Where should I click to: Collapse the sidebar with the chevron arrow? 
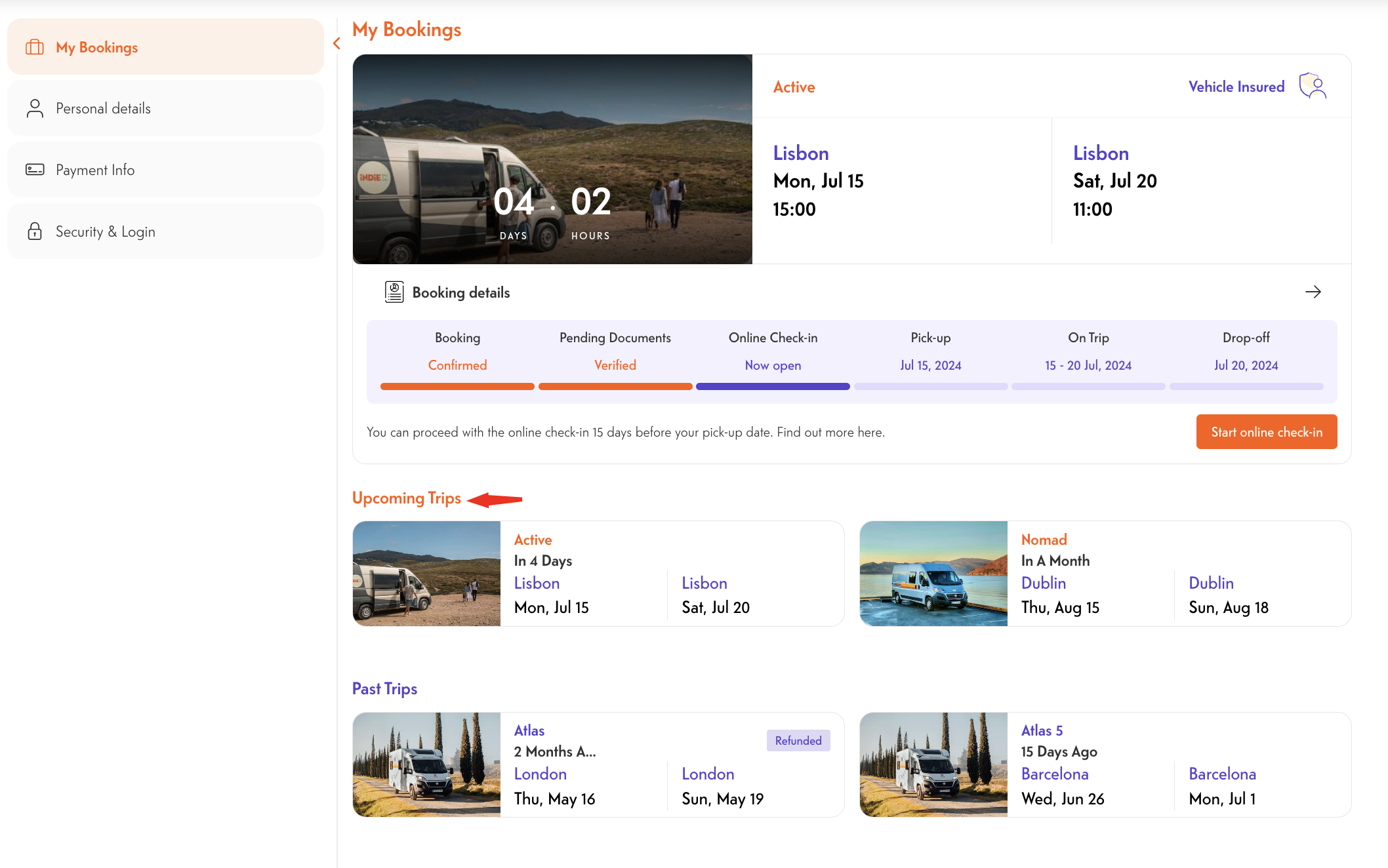tap(337, 44)
